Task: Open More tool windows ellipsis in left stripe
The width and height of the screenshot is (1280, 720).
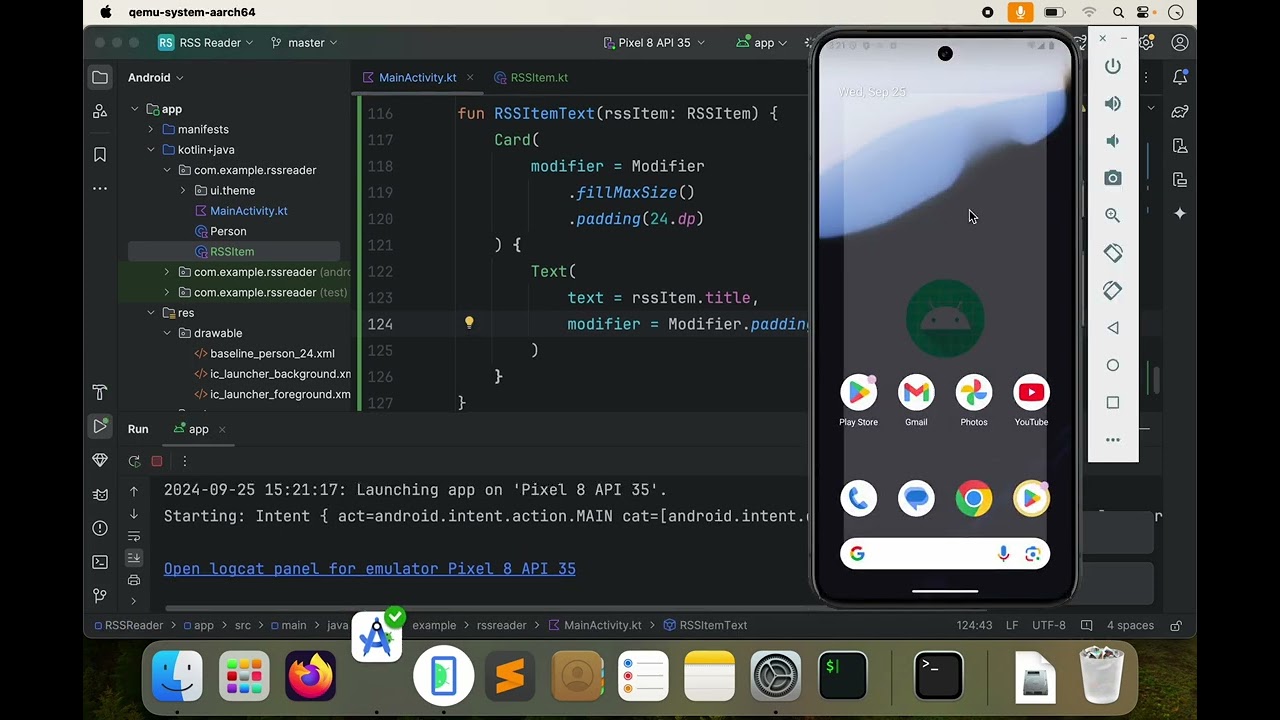Action: pos(100,188)
